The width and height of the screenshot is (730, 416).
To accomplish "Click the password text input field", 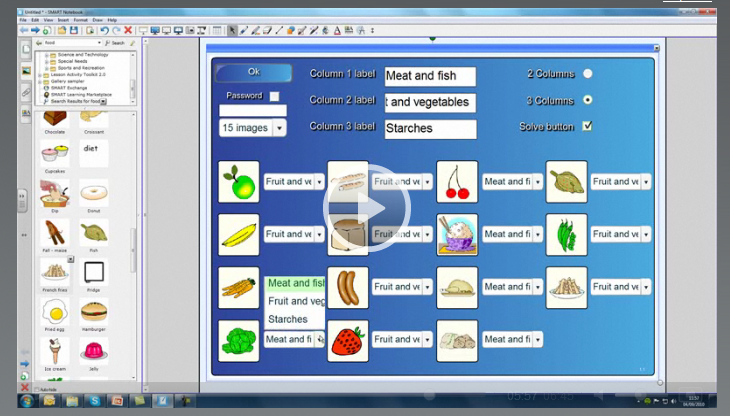I will pos(253,111).
